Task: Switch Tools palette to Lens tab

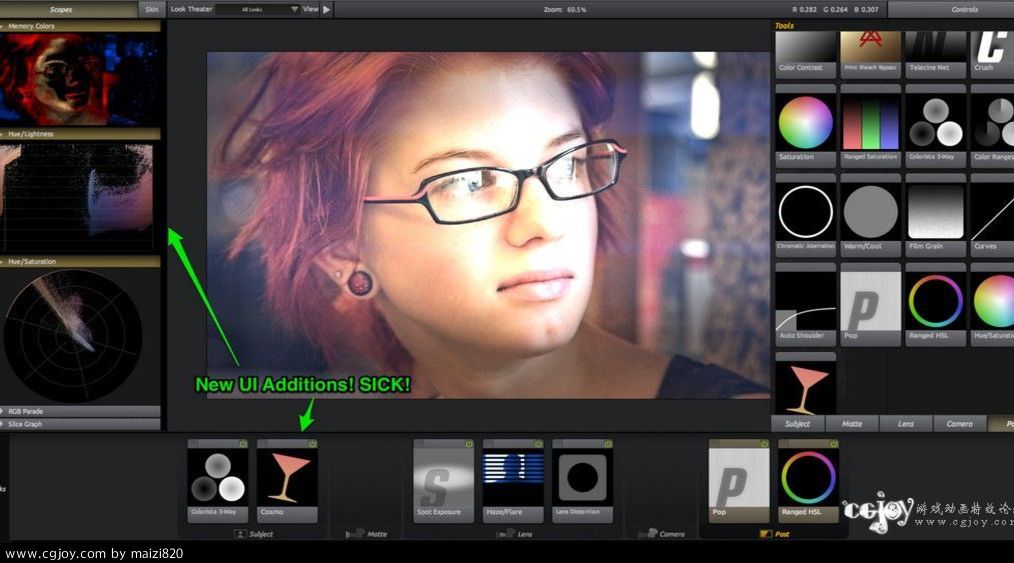Action: [906, 424]
